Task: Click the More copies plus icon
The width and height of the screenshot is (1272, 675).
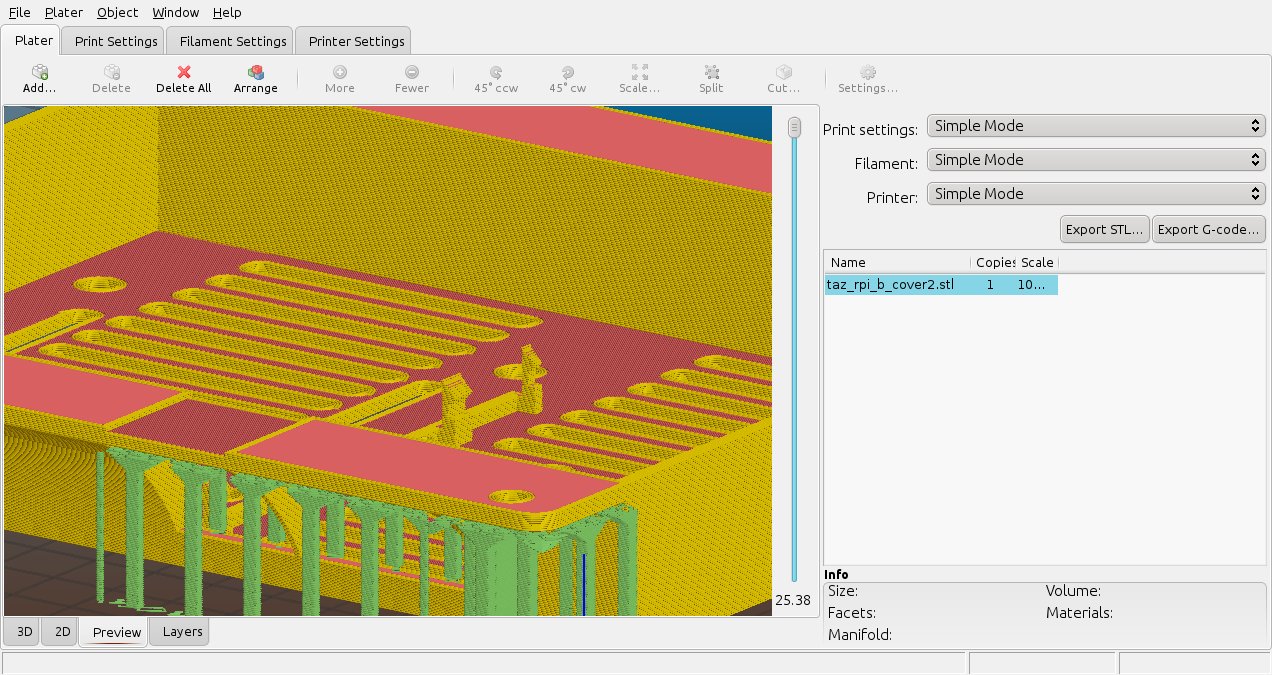Action: pyautogui.click(x=340, y=73)
